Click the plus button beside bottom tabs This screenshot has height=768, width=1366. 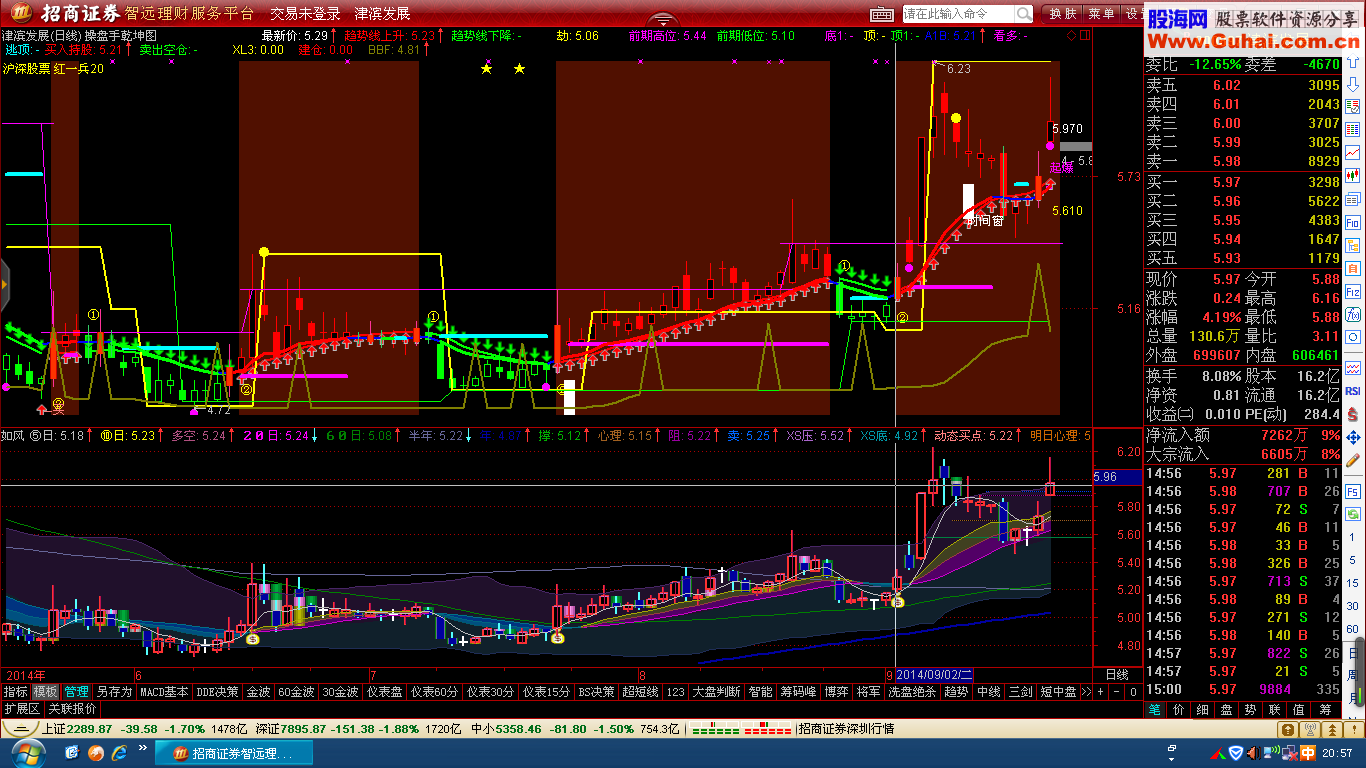click(x=1100, y=691)
